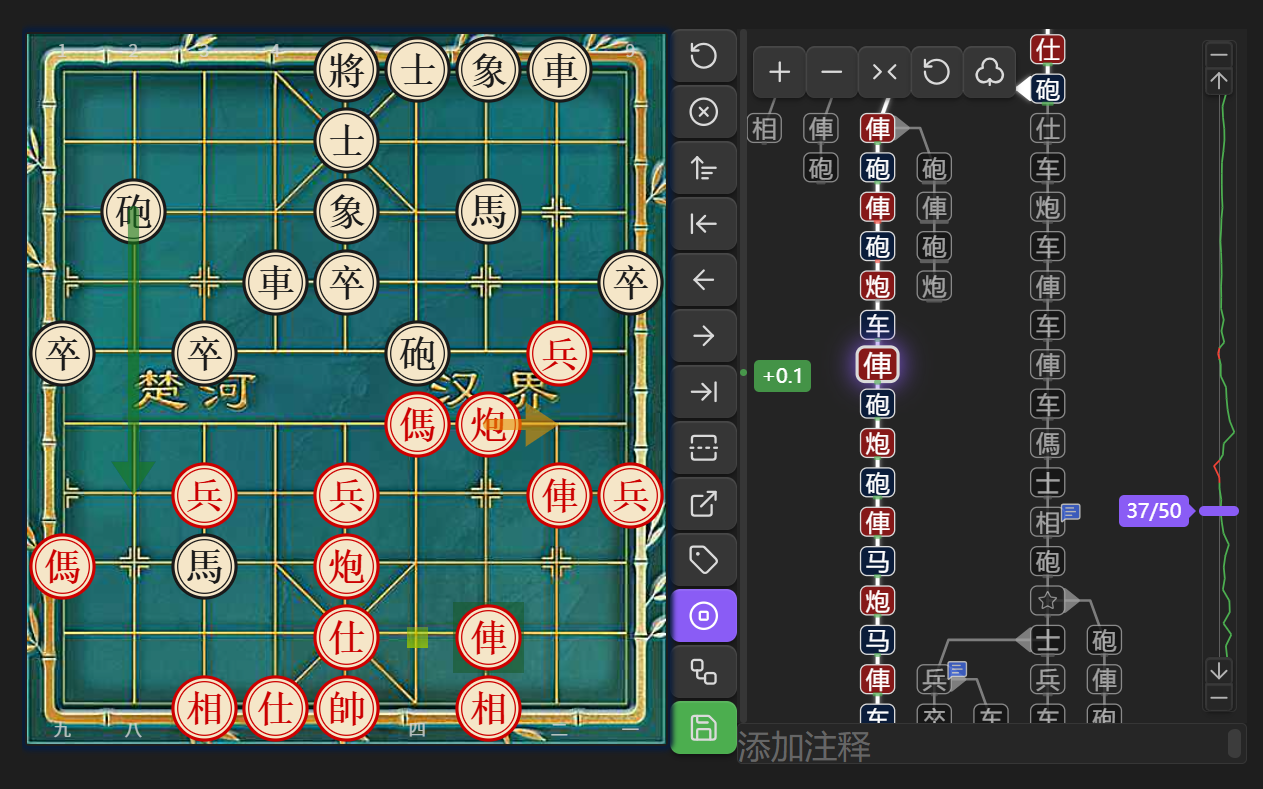
Task: Select the dark blue 车 node above the highlighted 俥
Action: [878, 324]
